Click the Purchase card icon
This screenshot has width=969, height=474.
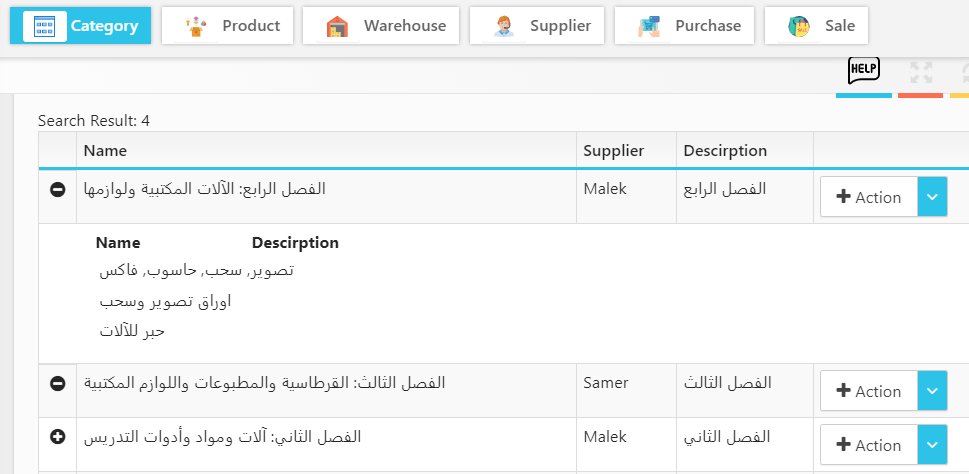[650, 27]
